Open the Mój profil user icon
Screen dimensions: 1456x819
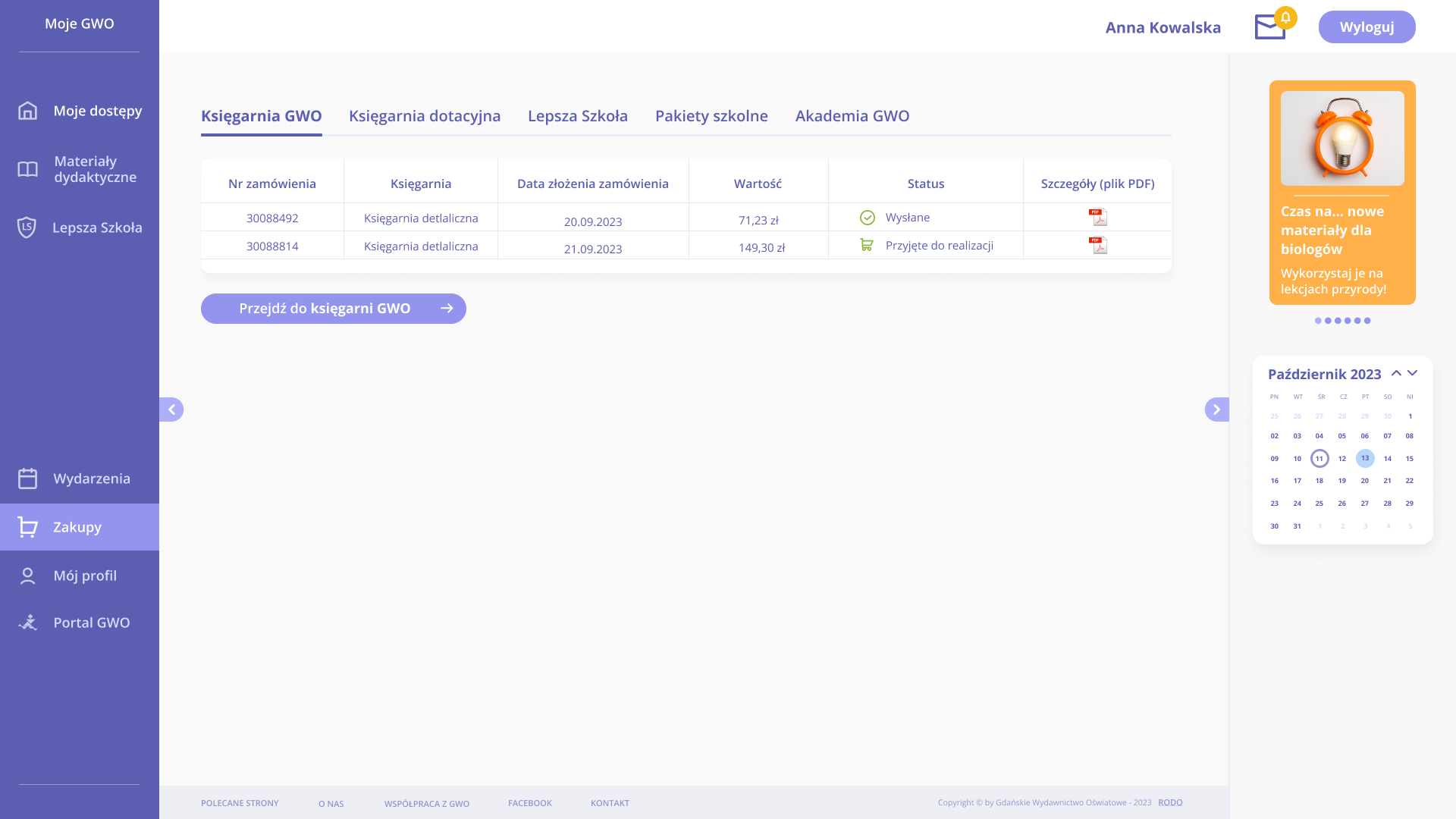click(x=27, y=576)
